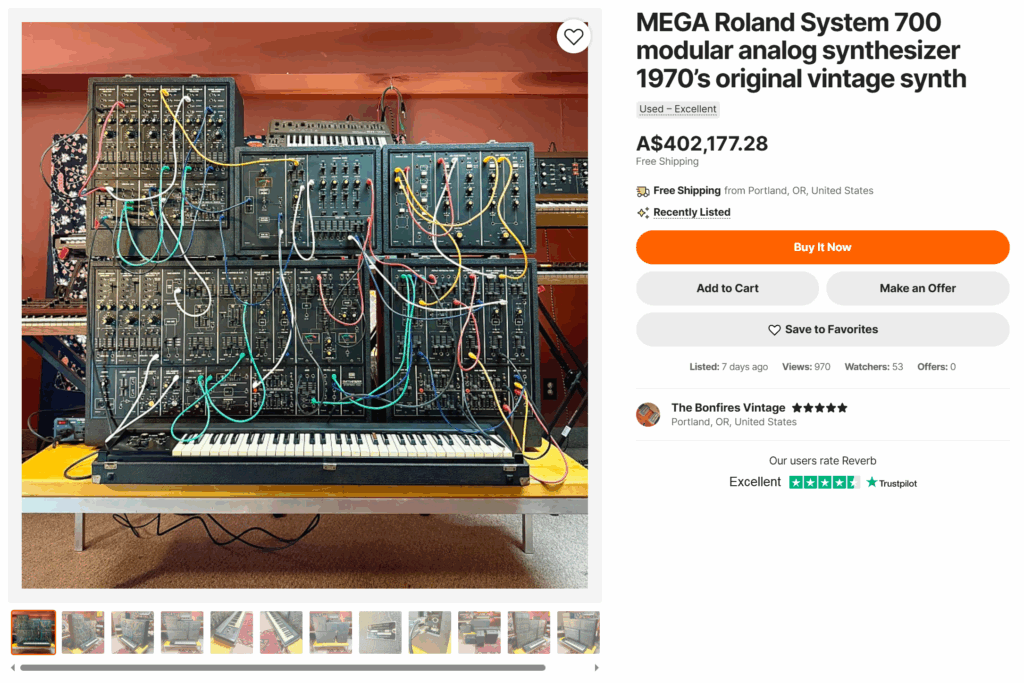
Task: Click the thumbnail strip horizontal scrollbar
Action: click(x=282, y=667)
